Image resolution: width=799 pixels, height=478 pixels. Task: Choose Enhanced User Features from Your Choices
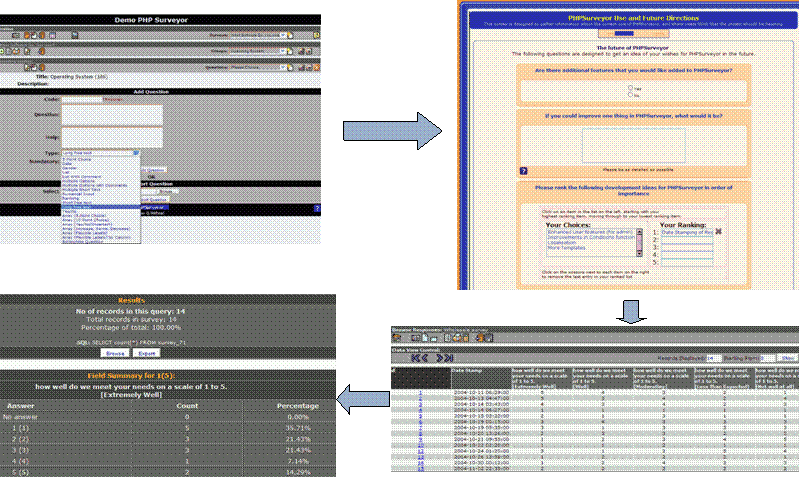click(584, 230)
